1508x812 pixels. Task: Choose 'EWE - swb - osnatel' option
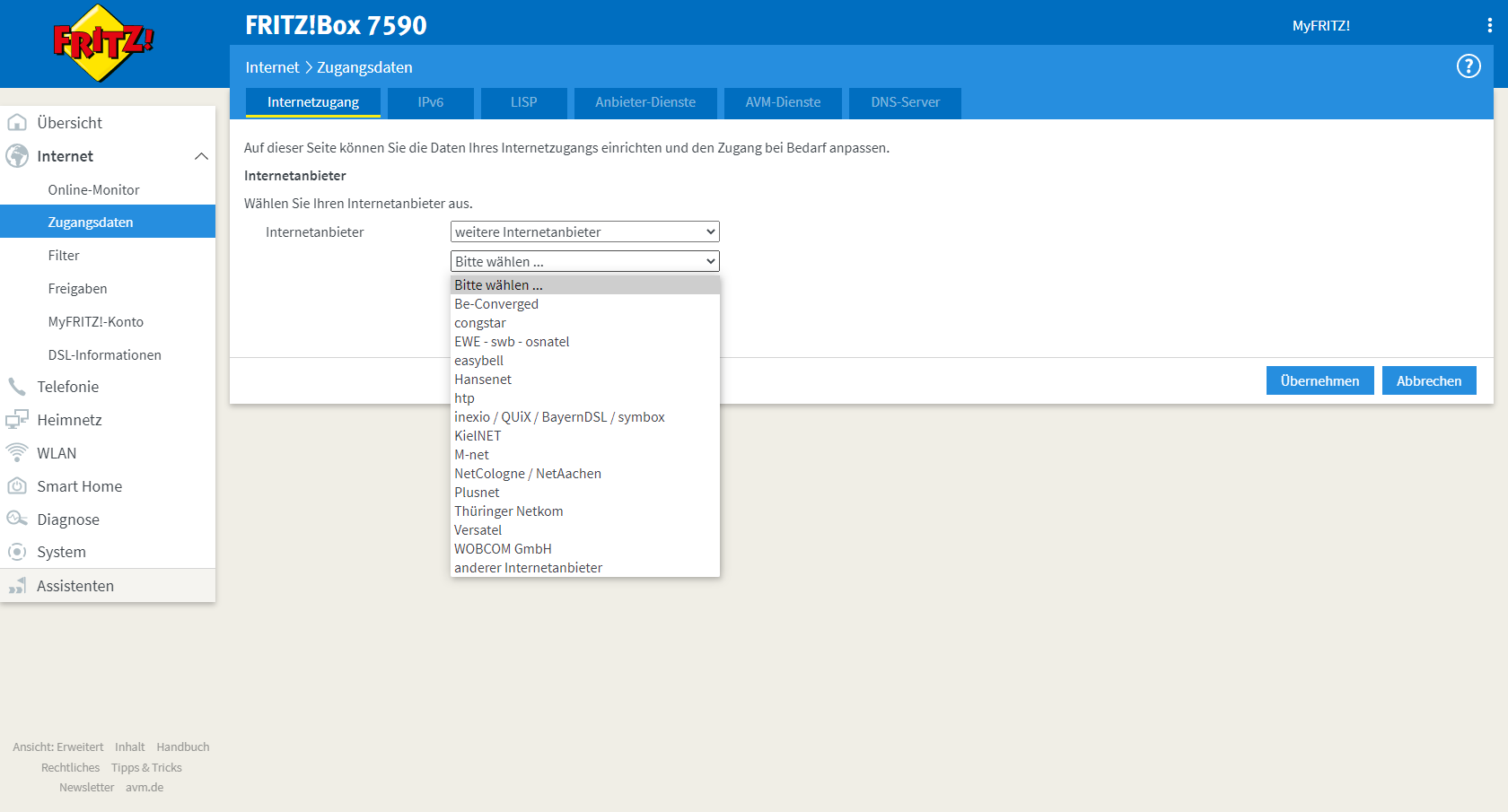tap(585, 342)
